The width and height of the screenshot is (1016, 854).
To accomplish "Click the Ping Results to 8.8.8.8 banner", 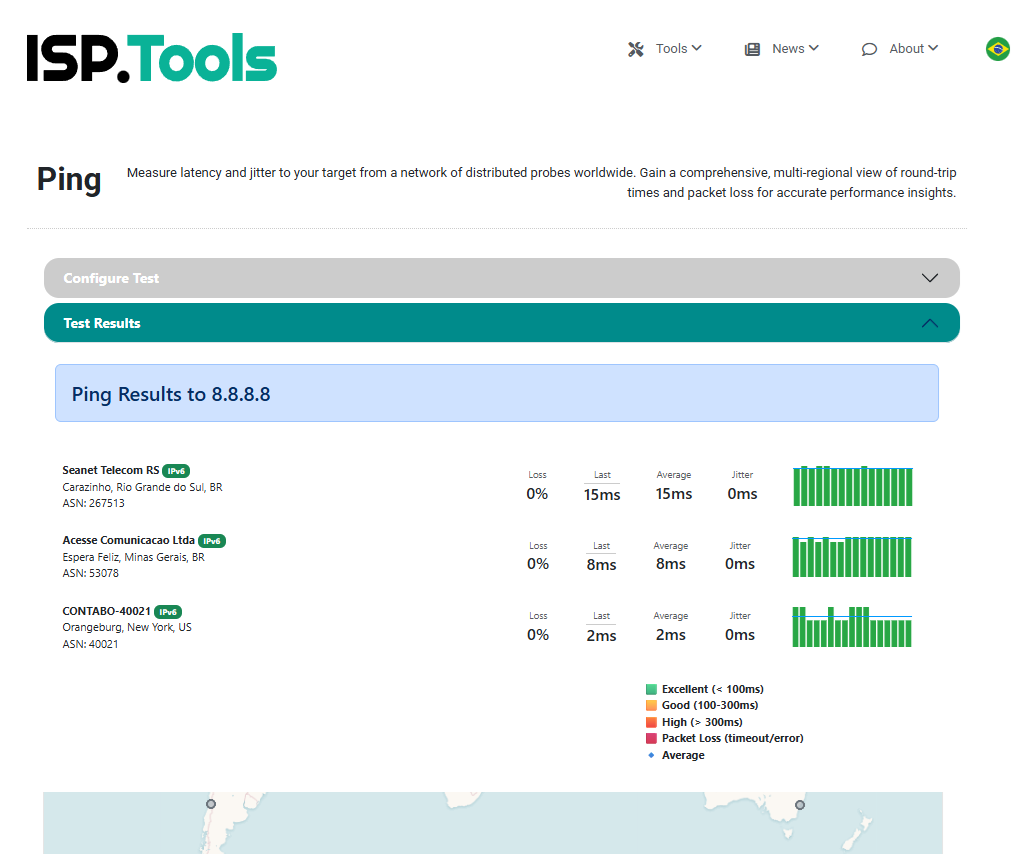I will (496, 393).
